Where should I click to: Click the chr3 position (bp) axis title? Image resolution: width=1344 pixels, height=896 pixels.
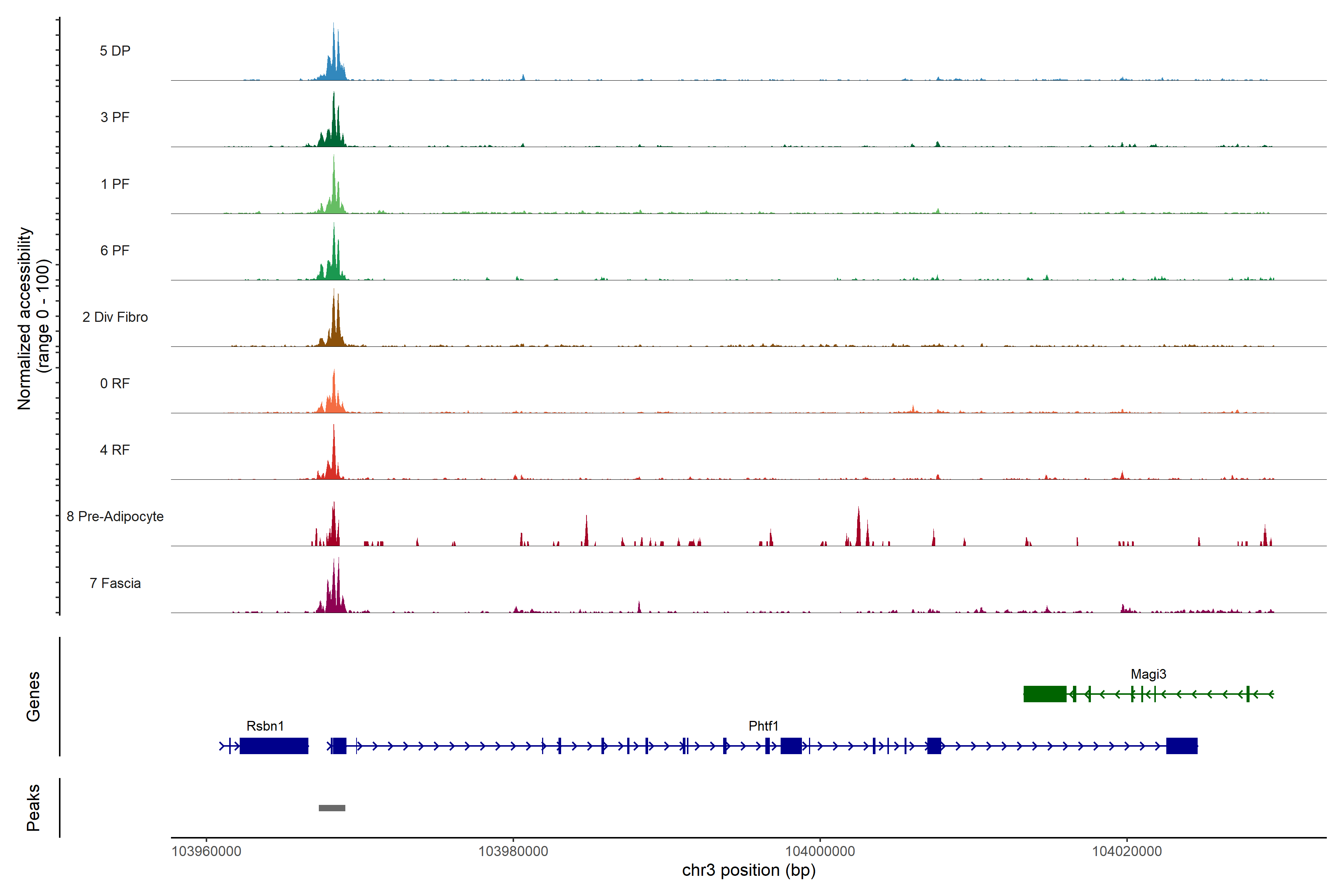point(749,870)
